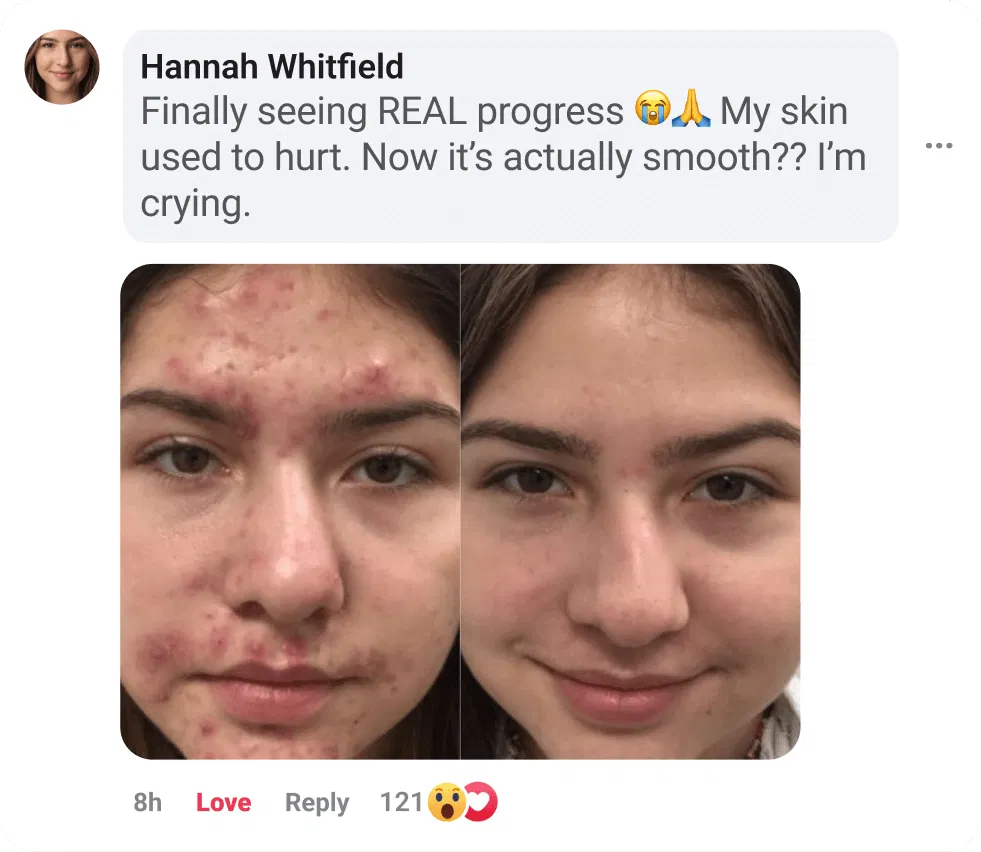Click the phrase 'actually smooth' in comment
The image size is (981, 852).
click(x=638, y=157)
